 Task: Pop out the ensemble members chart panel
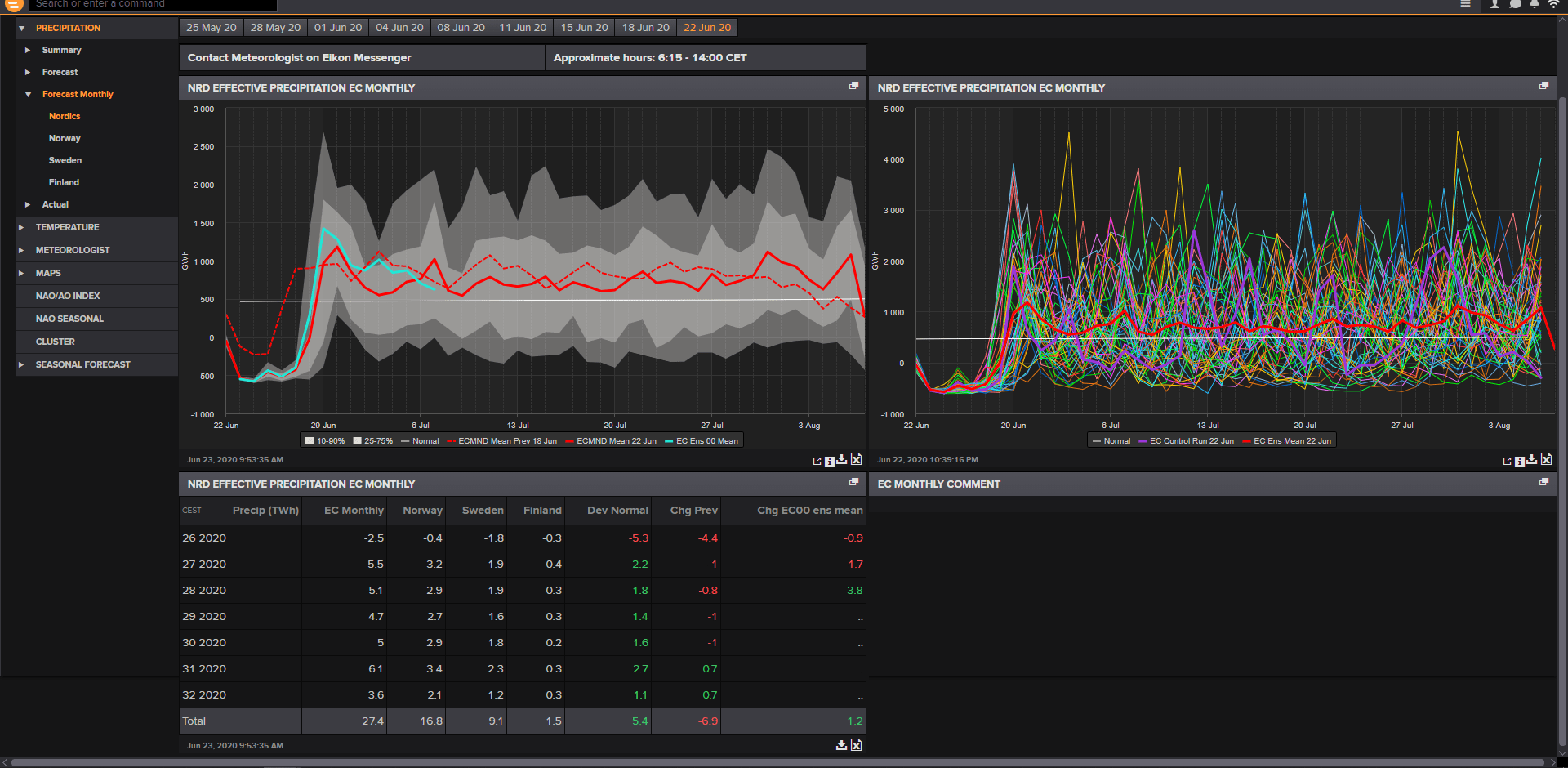[1543, 86]
